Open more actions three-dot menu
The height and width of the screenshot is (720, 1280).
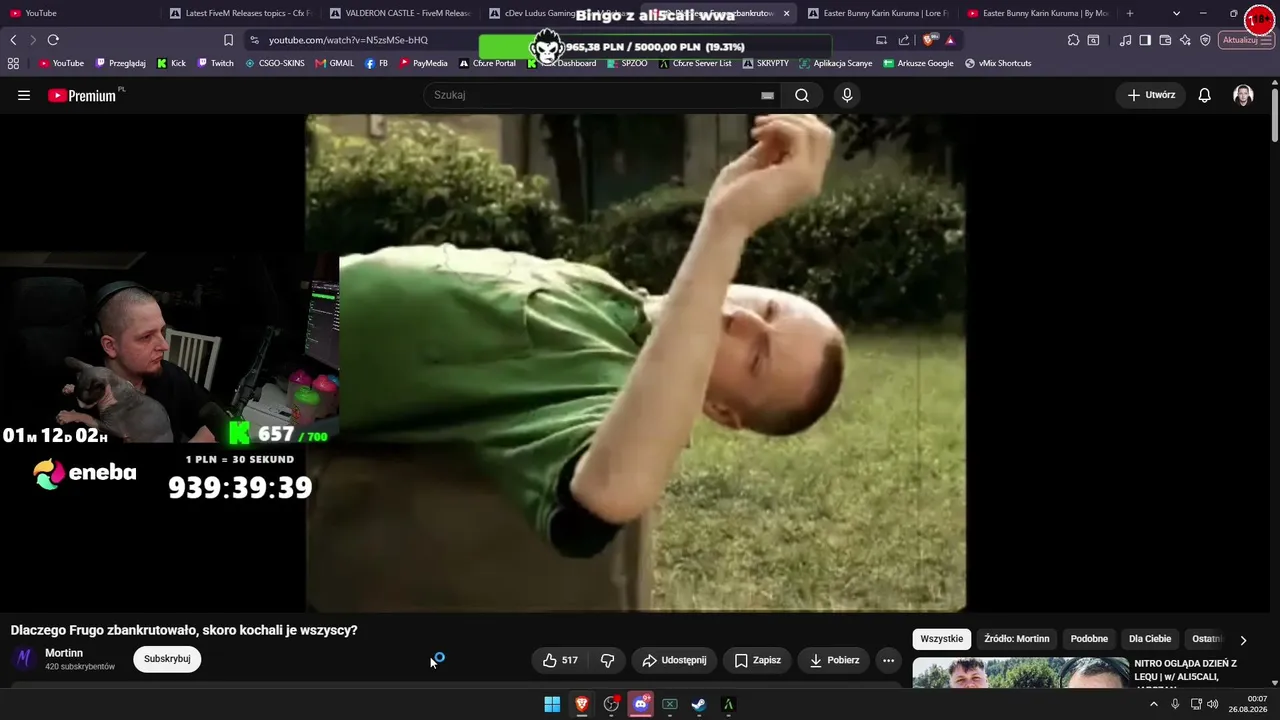pyautogui.click(x=888, y=660)
